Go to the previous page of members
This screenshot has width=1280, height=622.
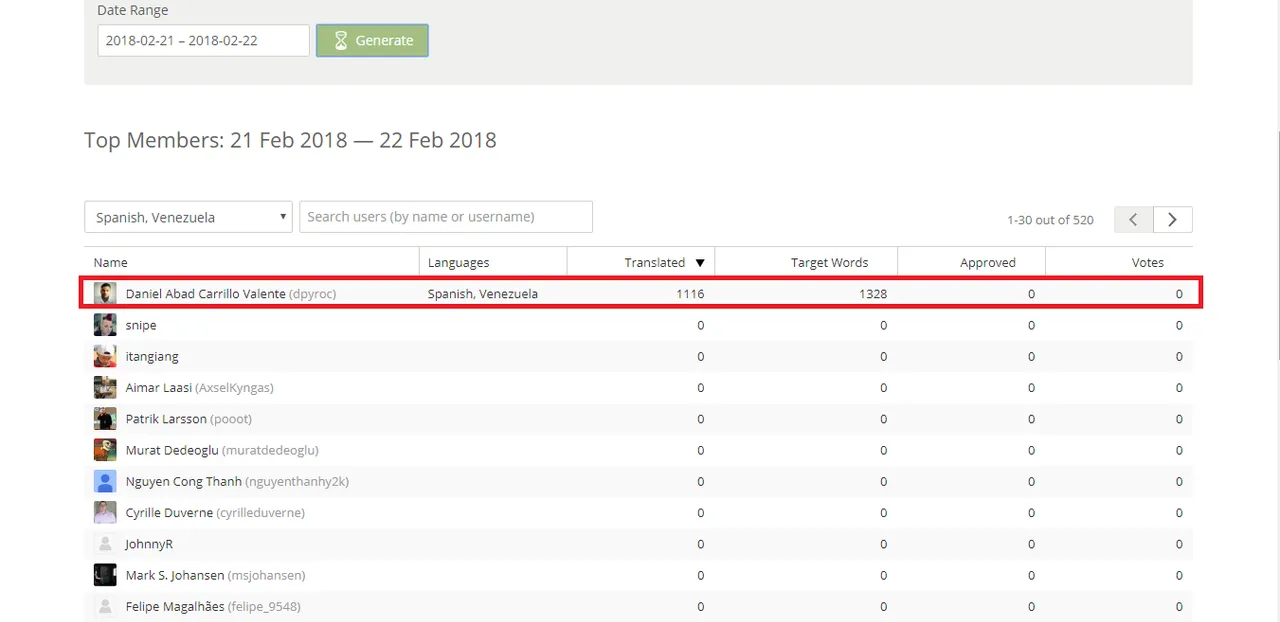click(1134, 219)
